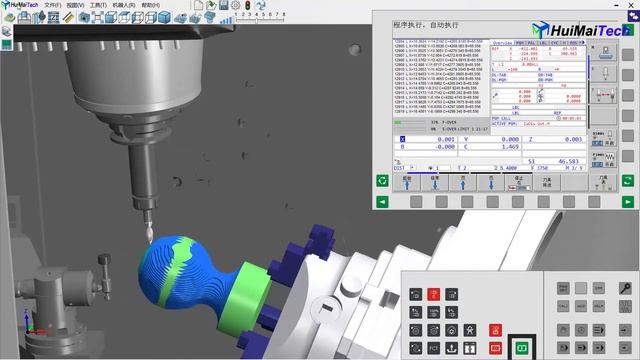This screenshot has height=360, width=640.
Task: Click the red NC stop key
Action: 495,348
